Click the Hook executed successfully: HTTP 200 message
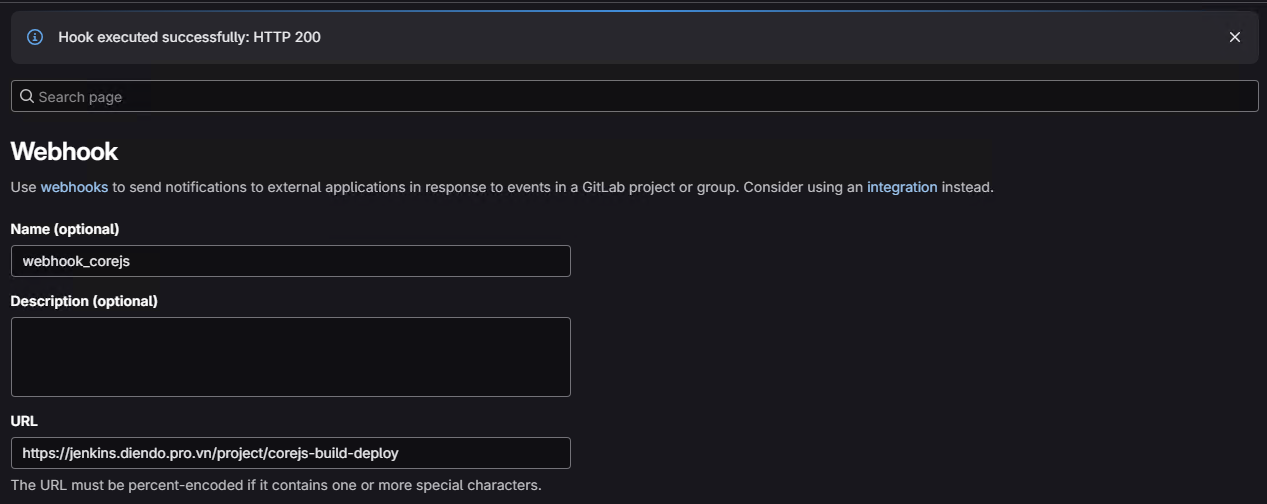 (189, 37)
